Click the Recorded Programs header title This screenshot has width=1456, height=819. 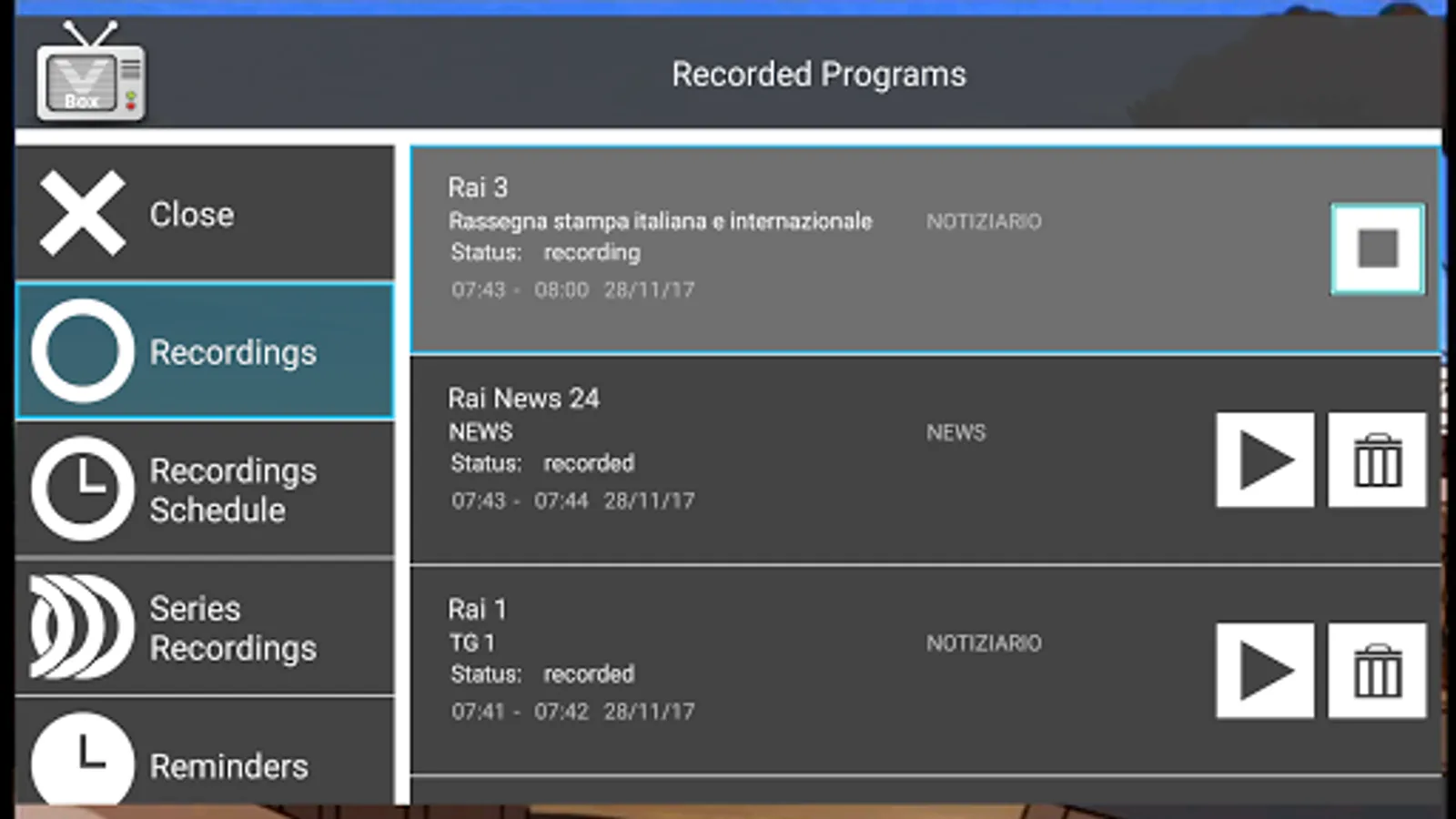pyautogui.click(x=819, y=75)
